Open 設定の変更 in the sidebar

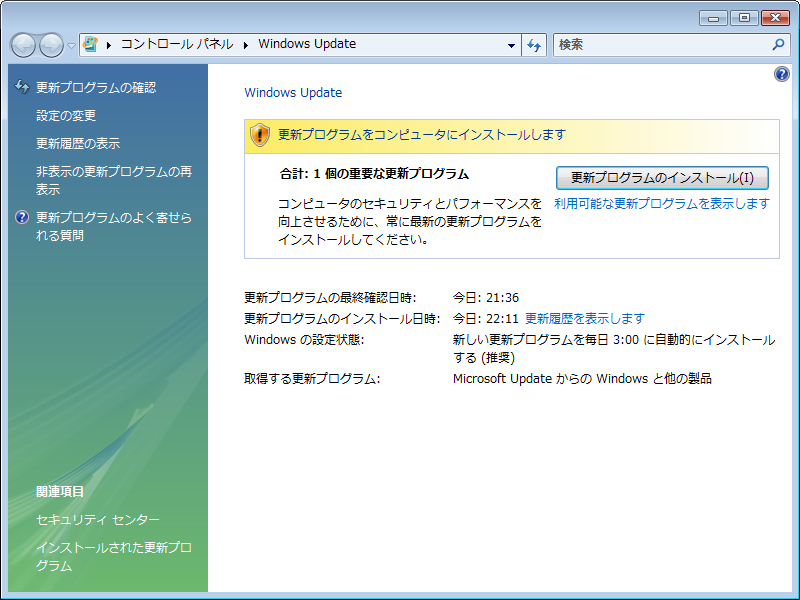pos(66,116)
